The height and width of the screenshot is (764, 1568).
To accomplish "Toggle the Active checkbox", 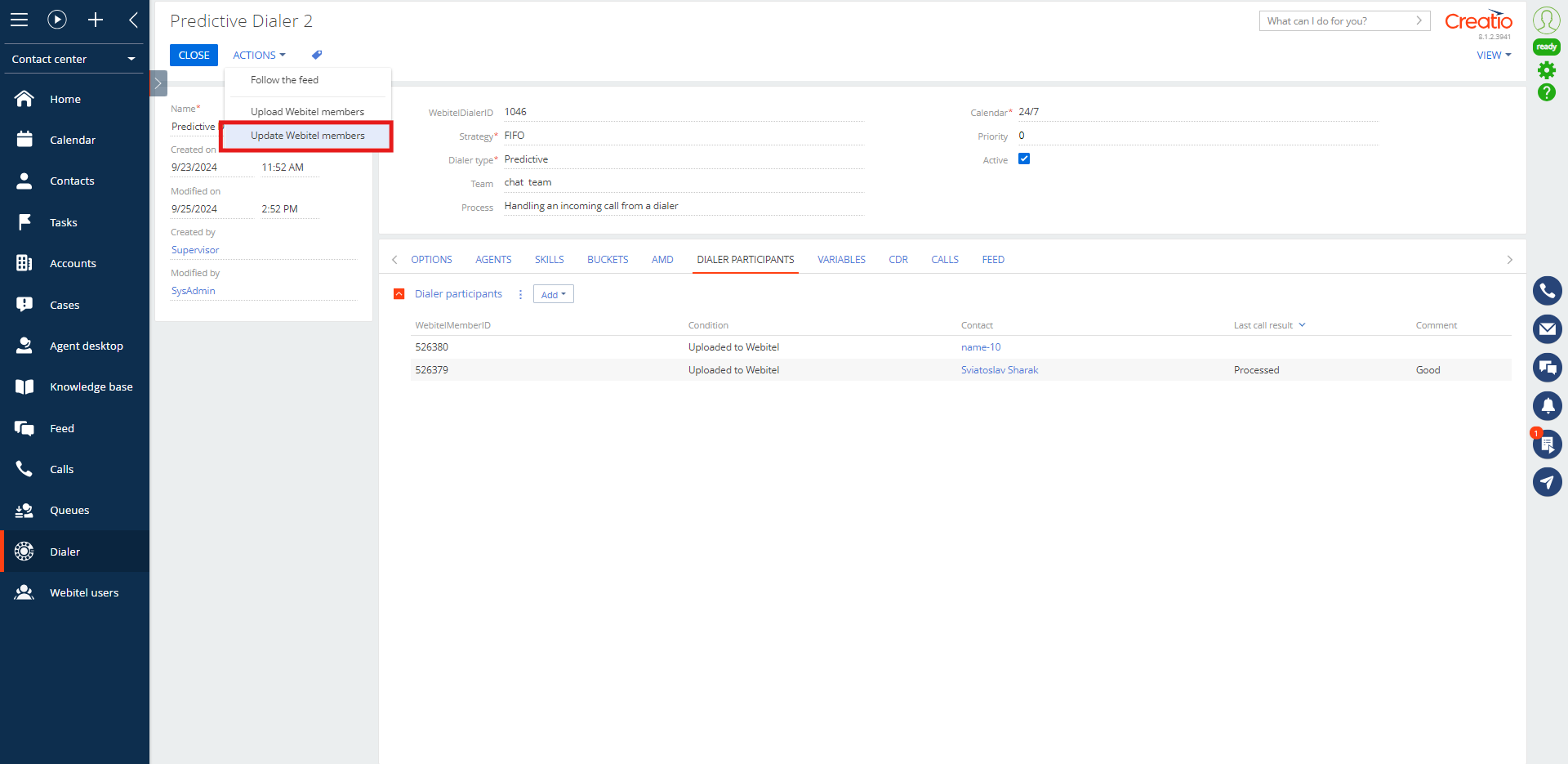I will (x=1024, y=159).
